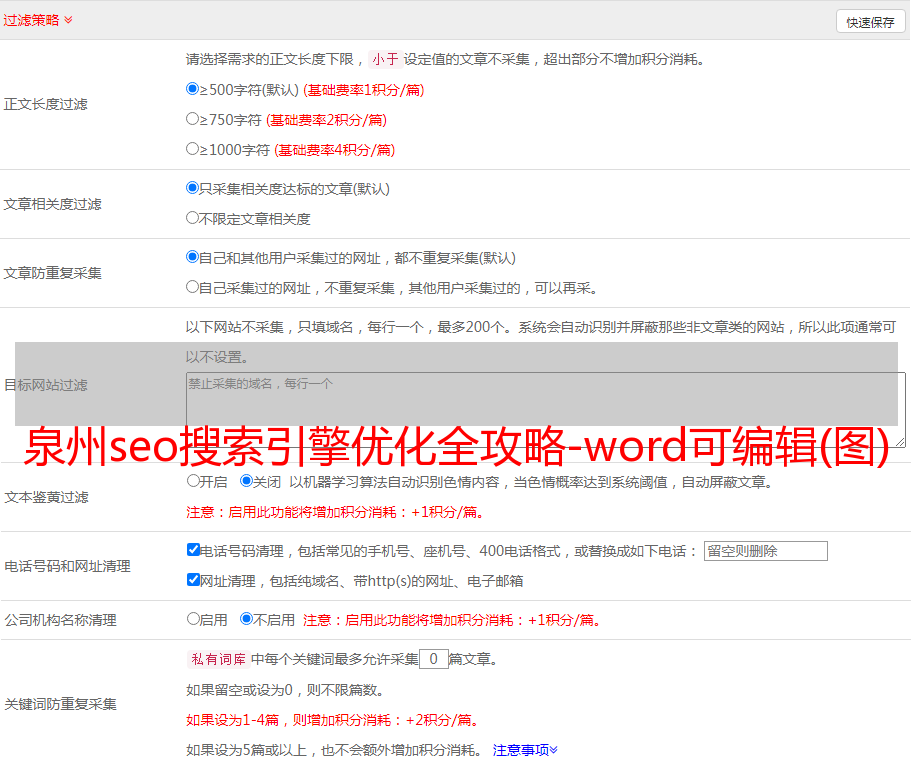
Task: Collapse the 过滤策略 section header
Action: [38, 20]
